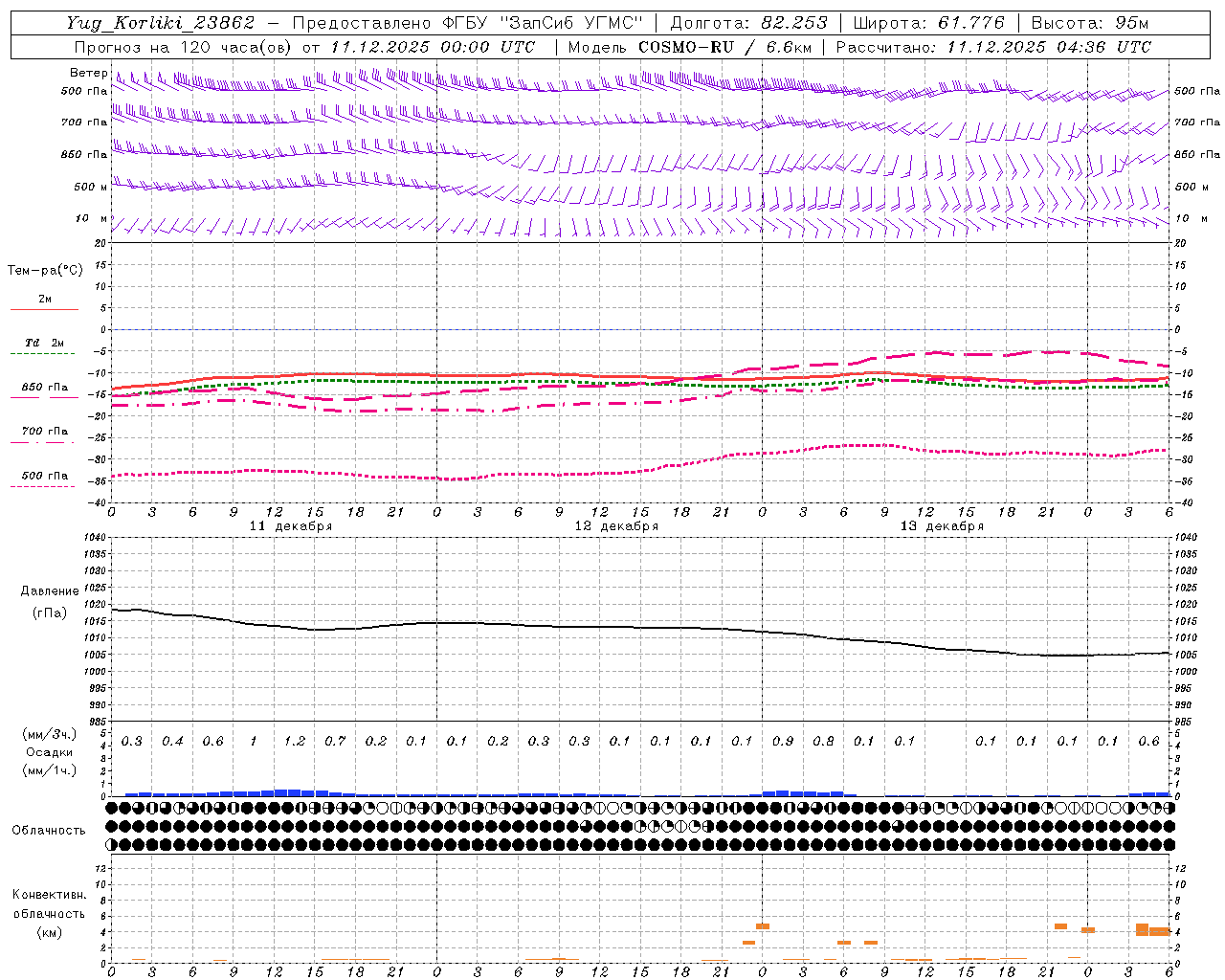Viewport: 1225px width, 980px height.
Task: Click the Ветер panel label
Action: [x=88, y=73]
